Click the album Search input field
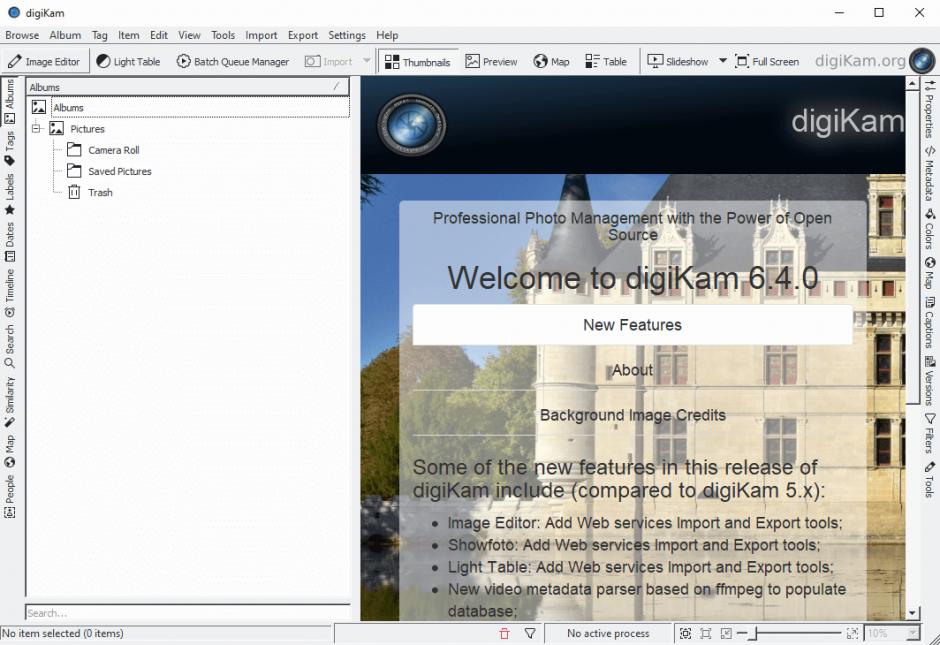 pos(188,613)
